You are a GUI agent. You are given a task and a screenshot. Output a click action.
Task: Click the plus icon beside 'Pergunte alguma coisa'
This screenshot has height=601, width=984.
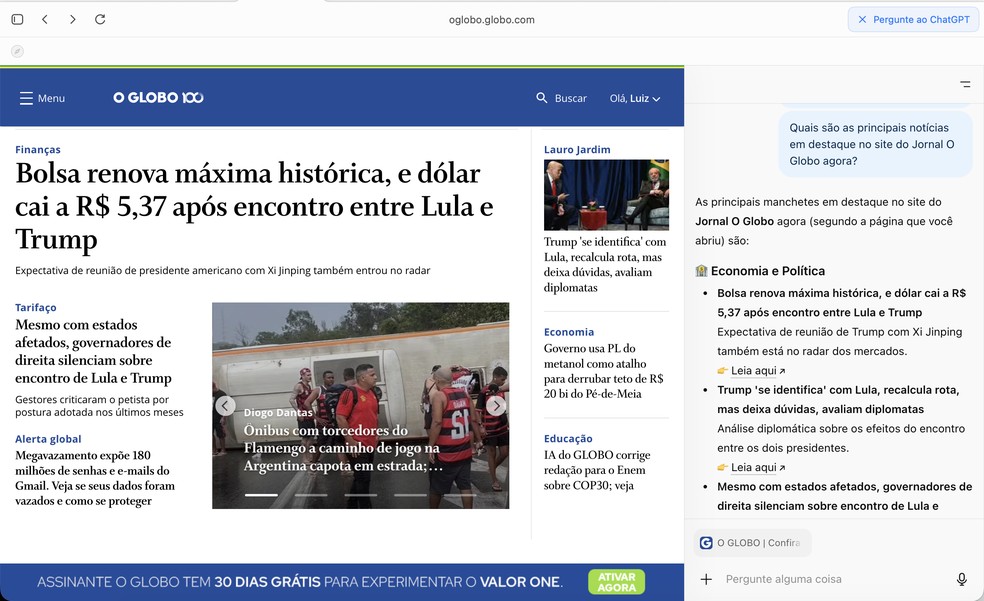(707, 579)
